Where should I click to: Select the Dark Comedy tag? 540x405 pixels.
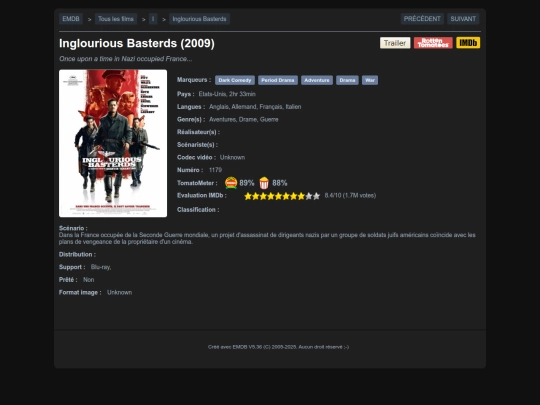(235, 80)
